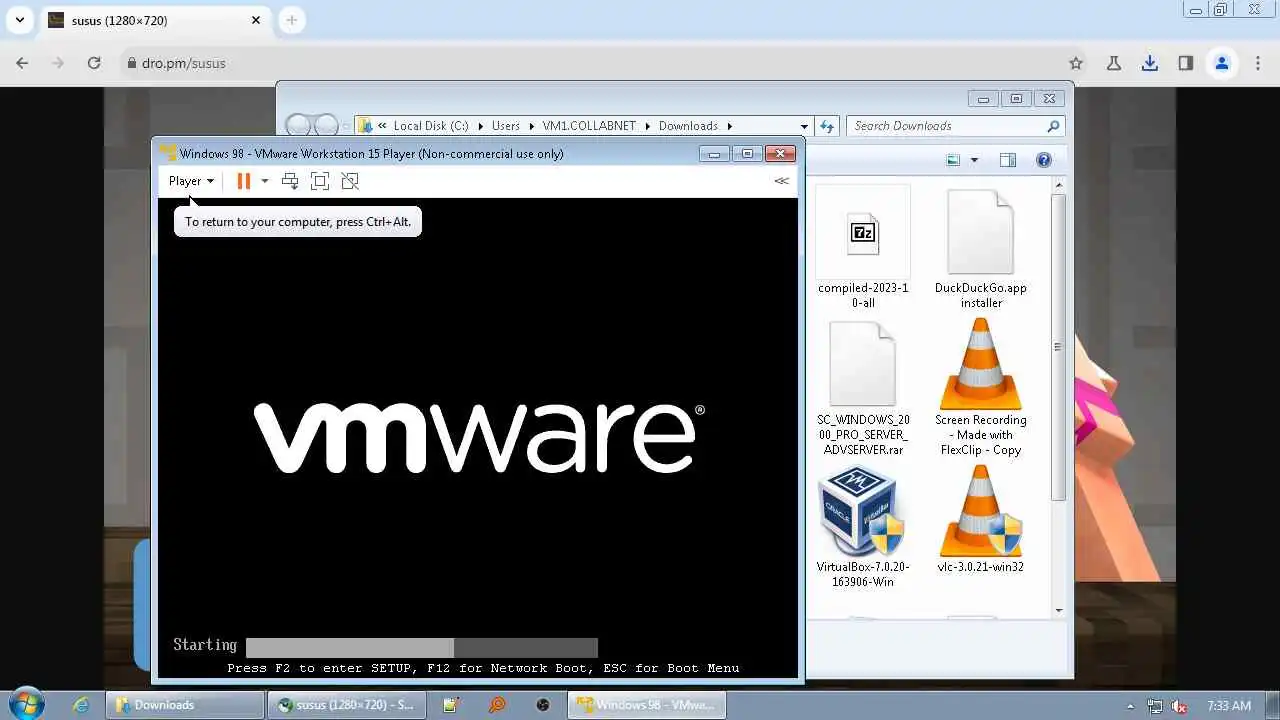Viewport: 1280px width, 720px height.
Task: Open Chrome Labs flask icon
Action: point(1114,63)
